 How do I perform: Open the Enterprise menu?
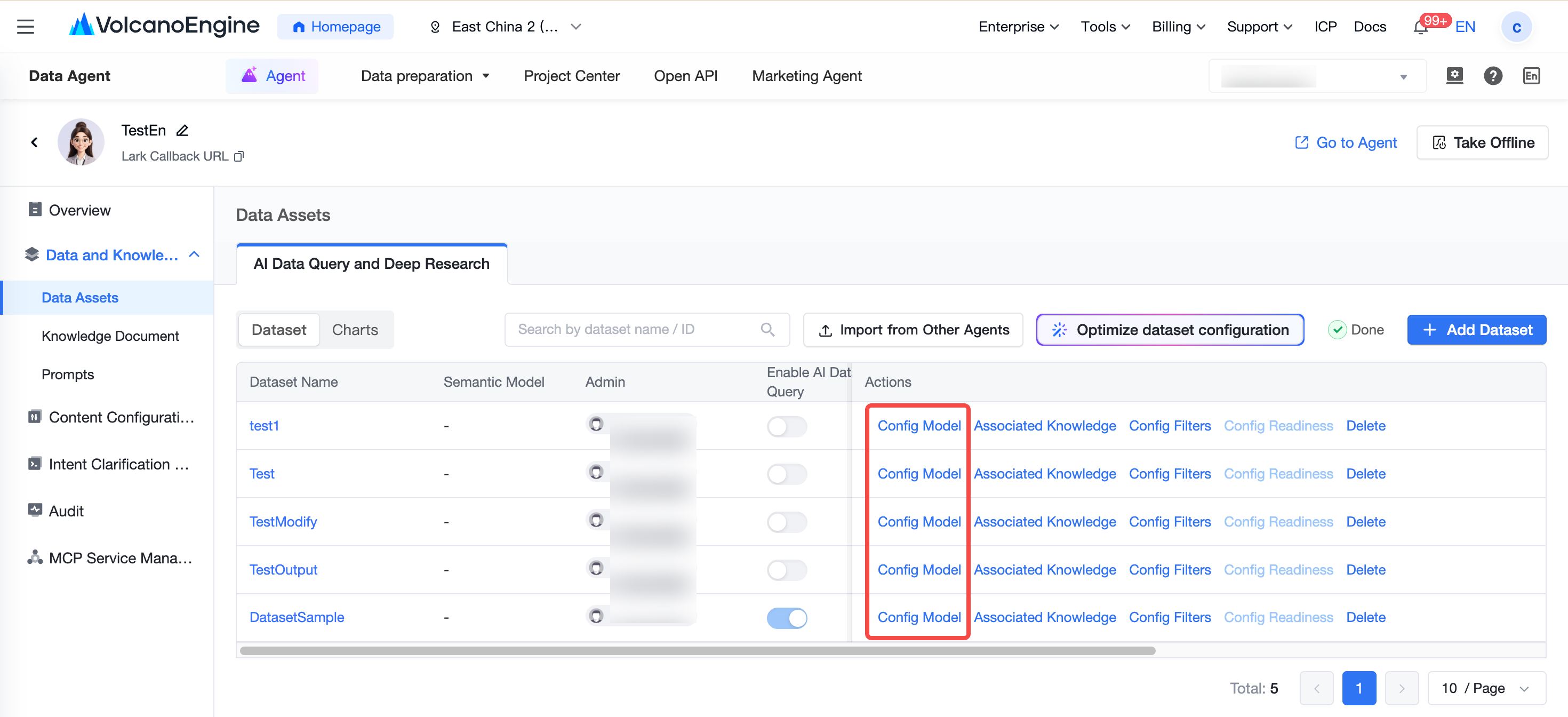coord(1018,27)
